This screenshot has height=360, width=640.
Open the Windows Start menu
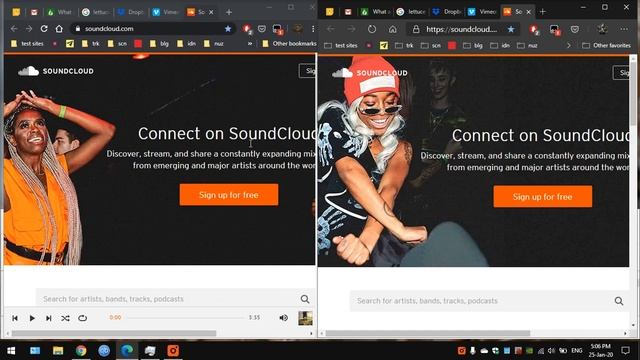pos(11,351)
